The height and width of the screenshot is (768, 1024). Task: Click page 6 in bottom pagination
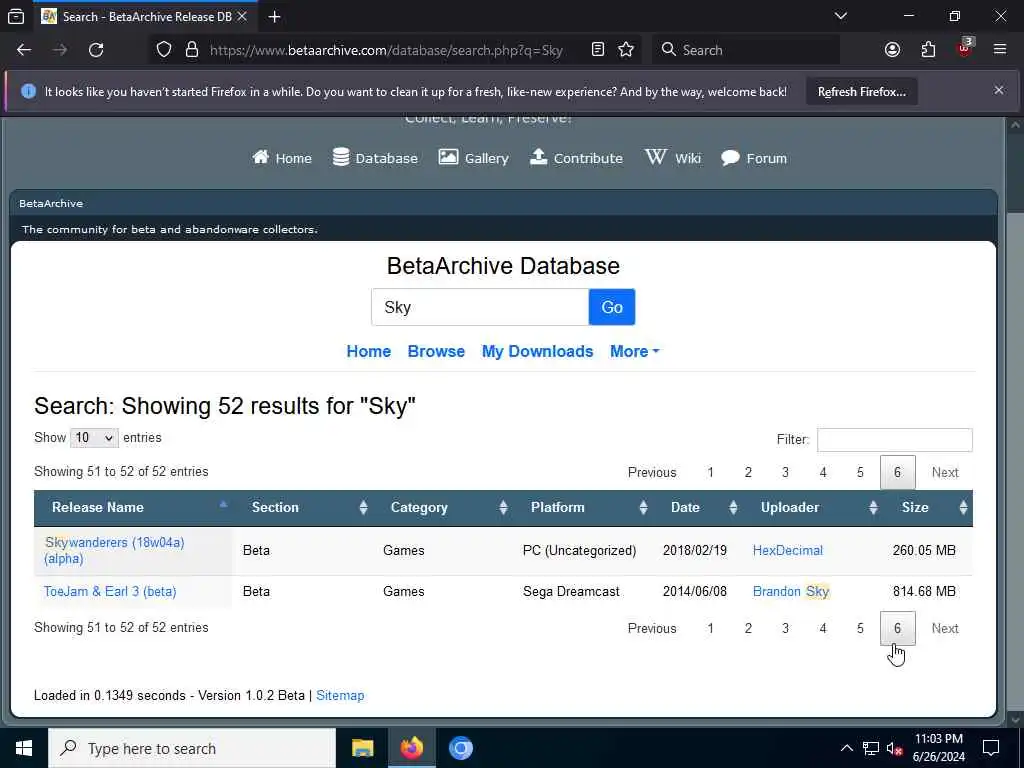(x=897, y=628)
